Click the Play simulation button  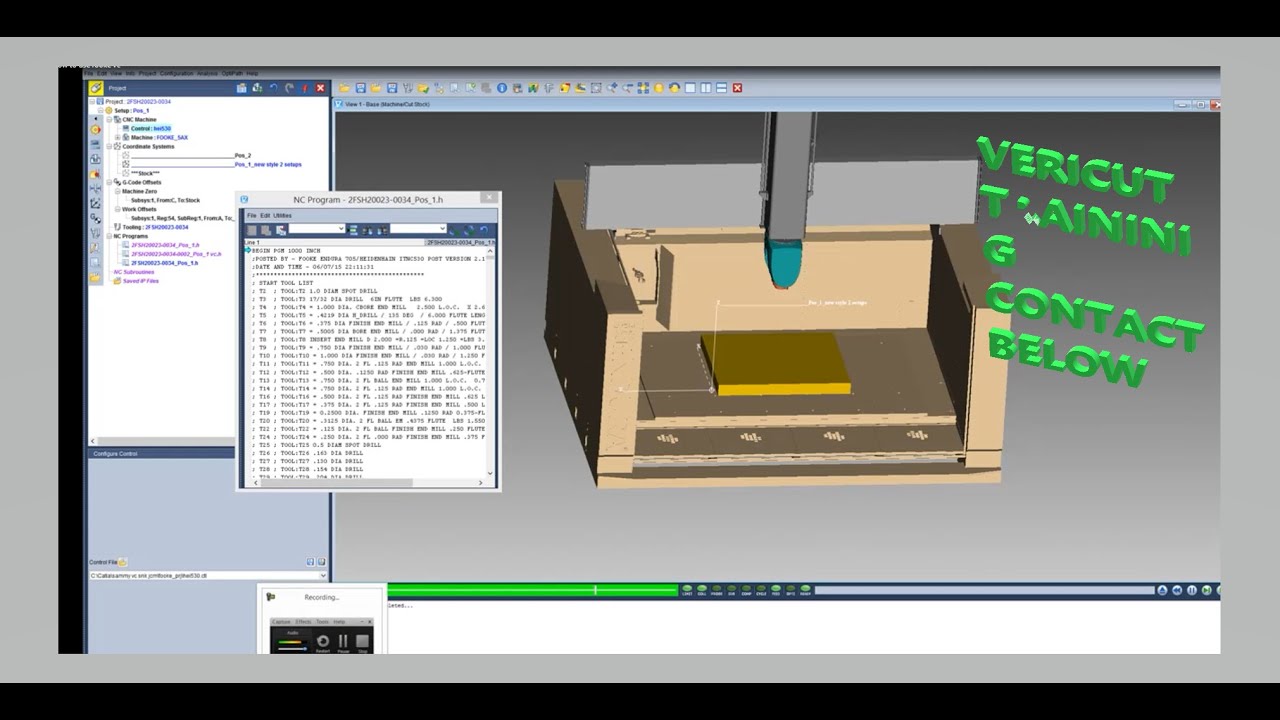1207,590
